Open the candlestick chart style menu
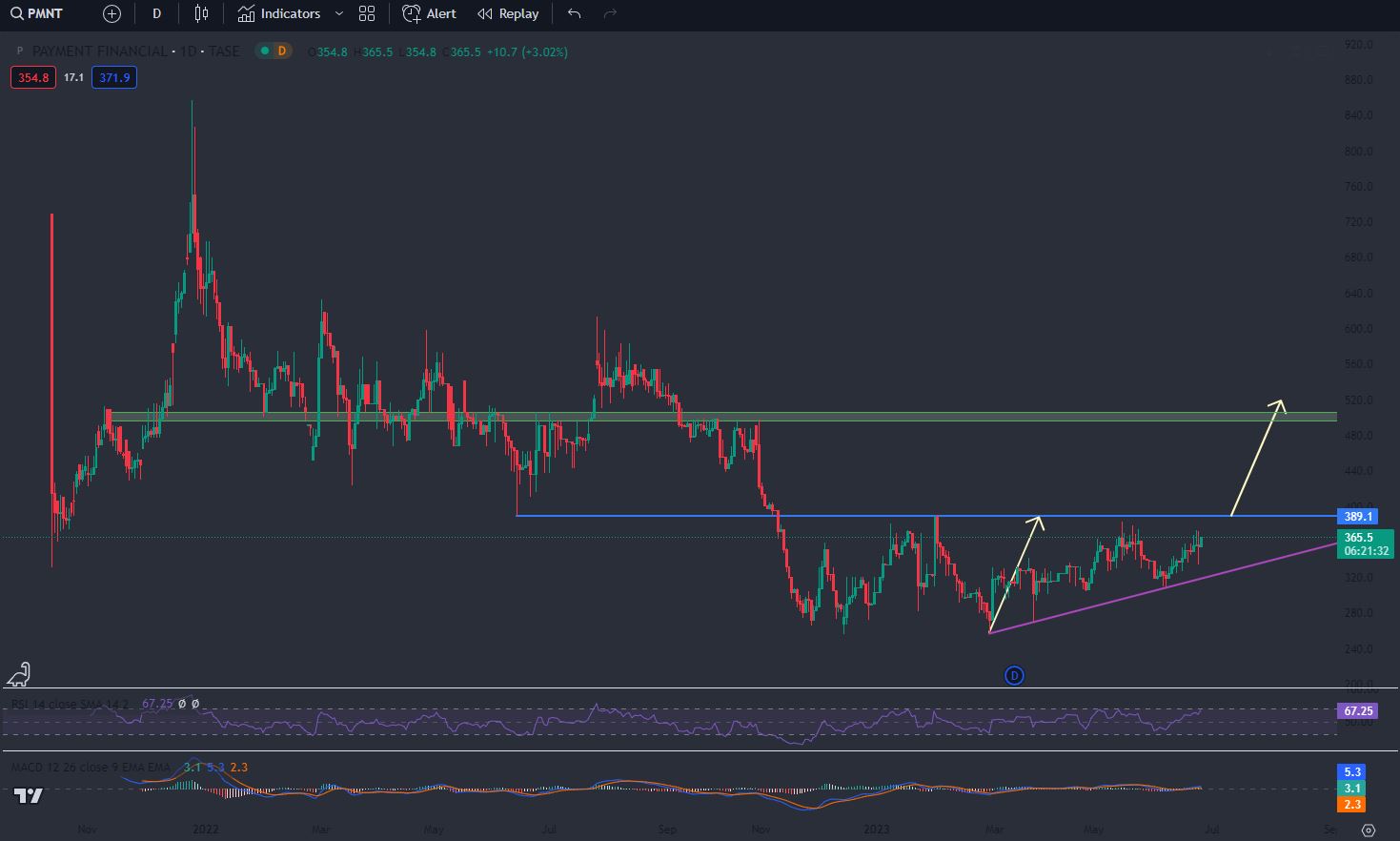This screenshot has height=841, width=1400. [201, 13]
